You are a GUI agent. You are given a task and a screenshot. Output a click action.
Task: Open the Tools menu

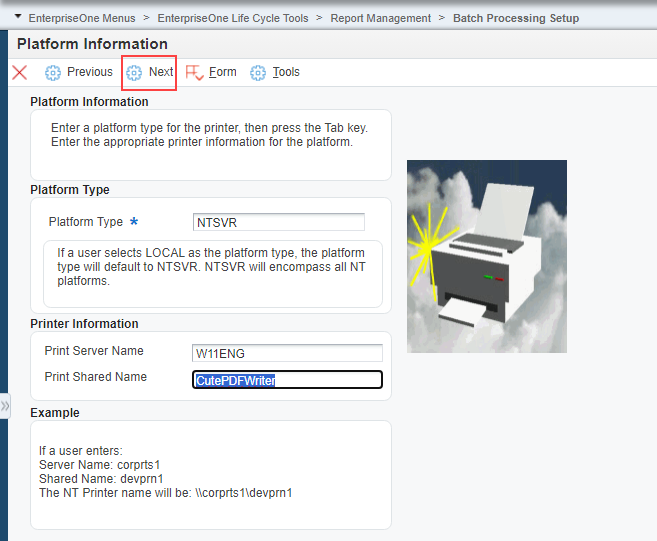[275, 72]
